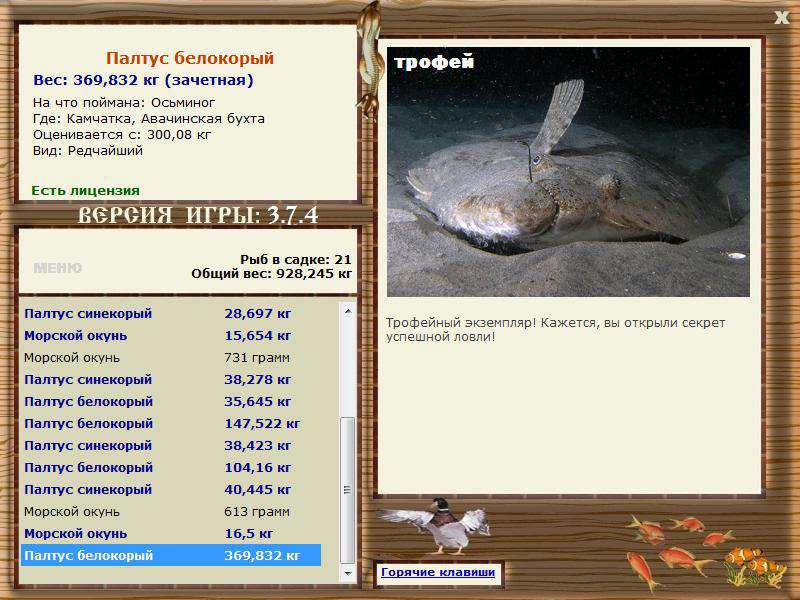Click the На что поймана: Осьминог line
The height and width of the screenshot is (600, 800).
pos(124,103)
